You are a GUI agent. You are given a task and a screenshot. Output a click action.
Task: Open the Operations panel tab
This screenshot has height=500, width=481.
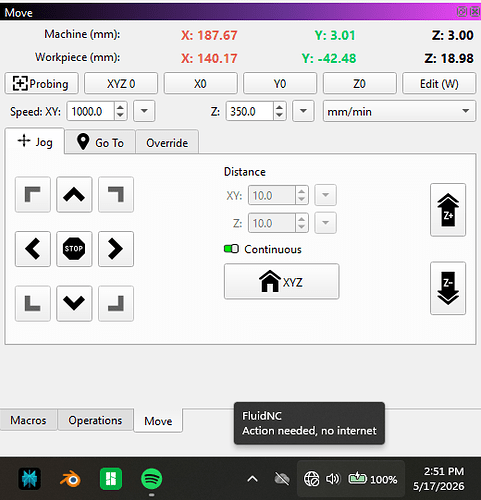(x=95, y=420)
